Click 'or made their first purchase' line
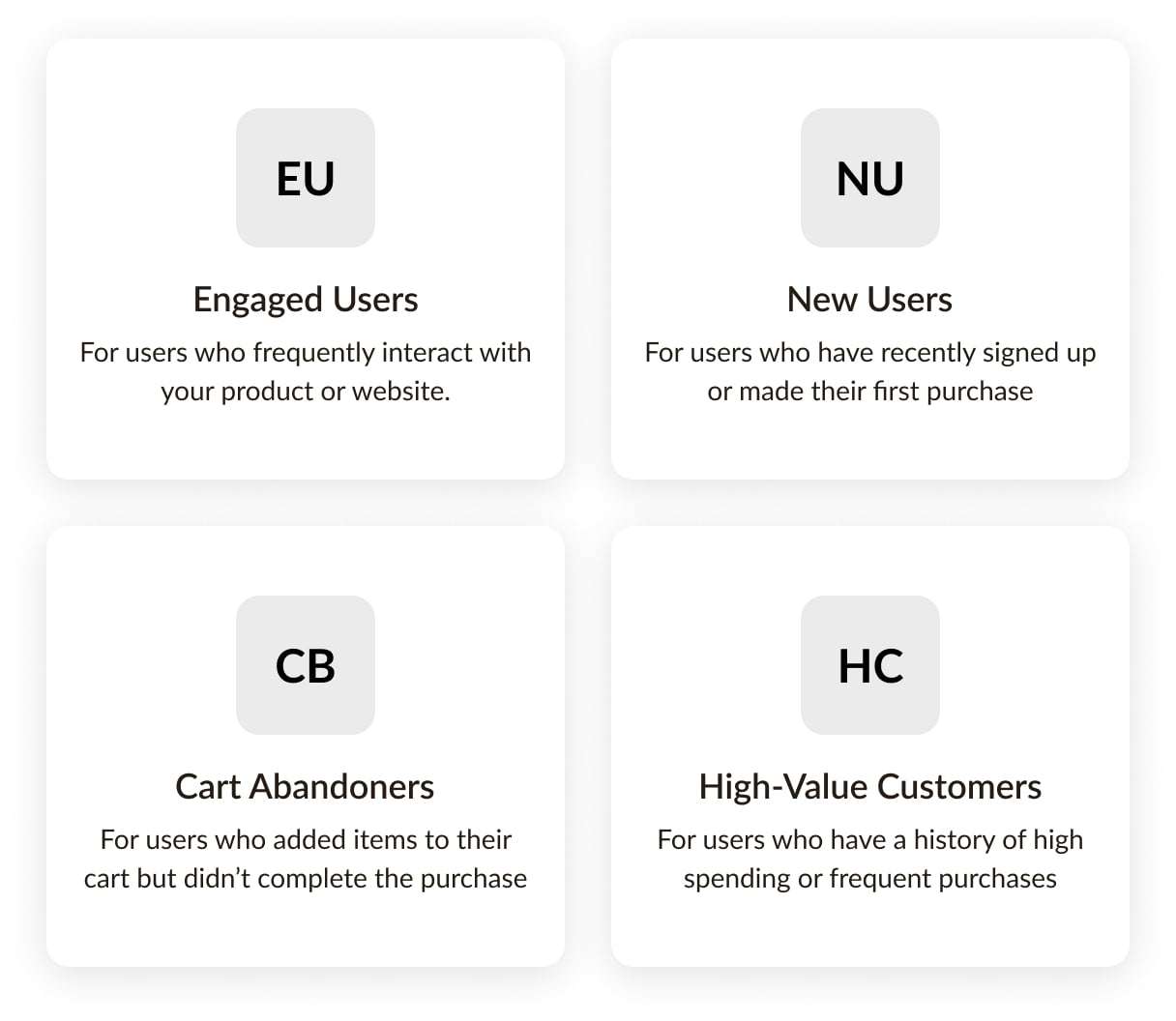 click(x=870, y=391)
